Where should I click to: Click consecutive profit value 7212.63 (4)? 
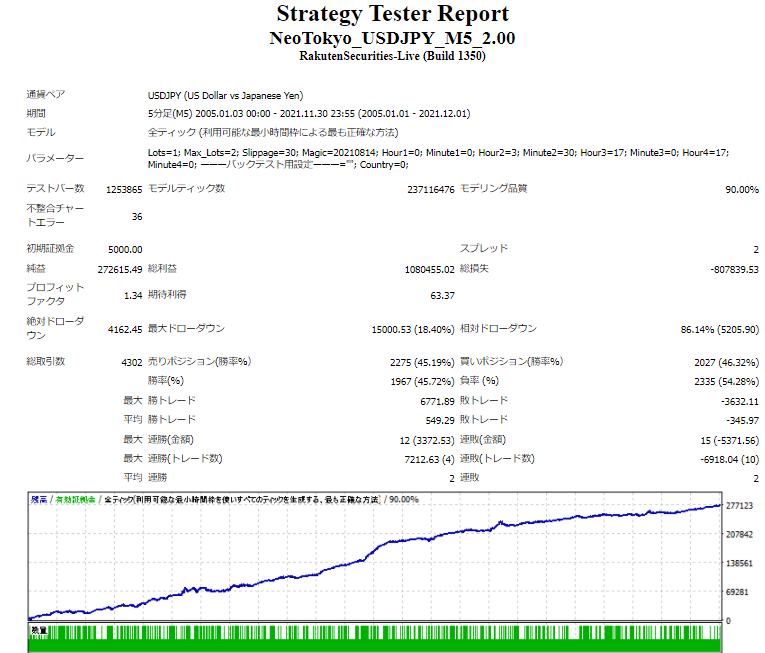click(429, 460)
